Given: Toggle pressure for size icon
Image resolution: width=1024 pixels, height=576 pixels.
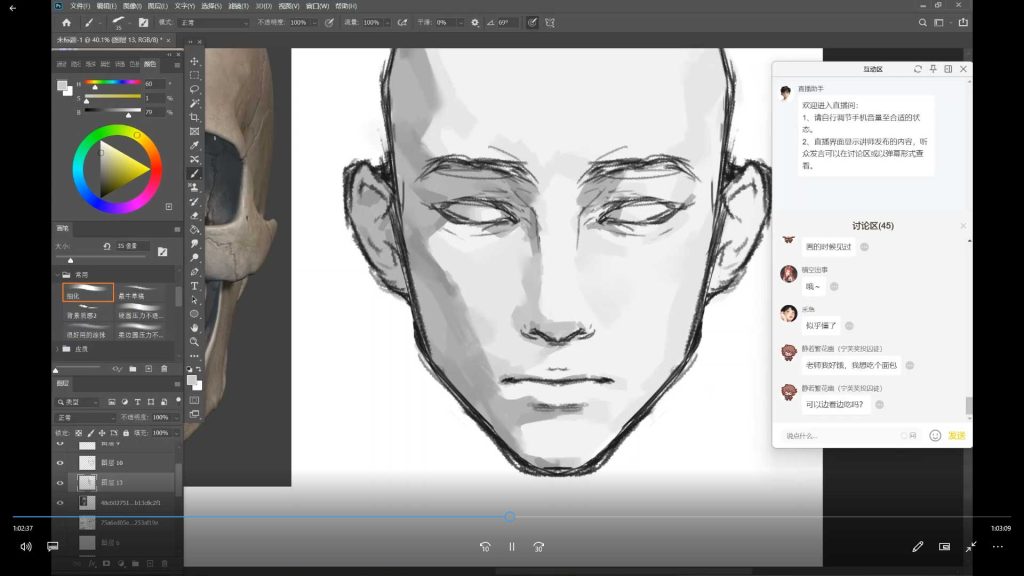Looking at the screenshot, I should (532, 22).
